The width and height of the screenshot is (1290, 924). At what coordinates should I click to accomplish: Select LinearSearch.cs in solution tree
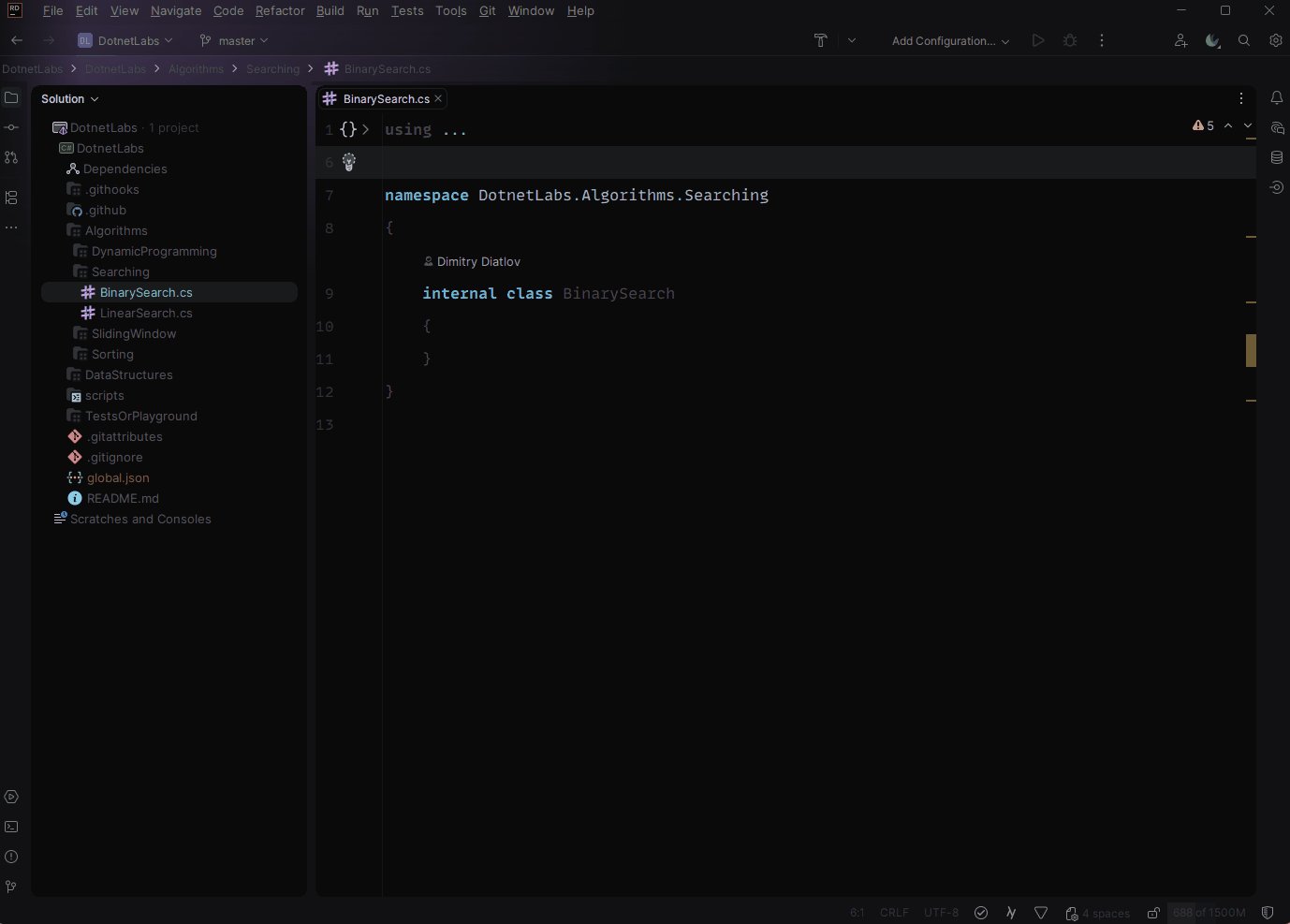pos(146,313)
